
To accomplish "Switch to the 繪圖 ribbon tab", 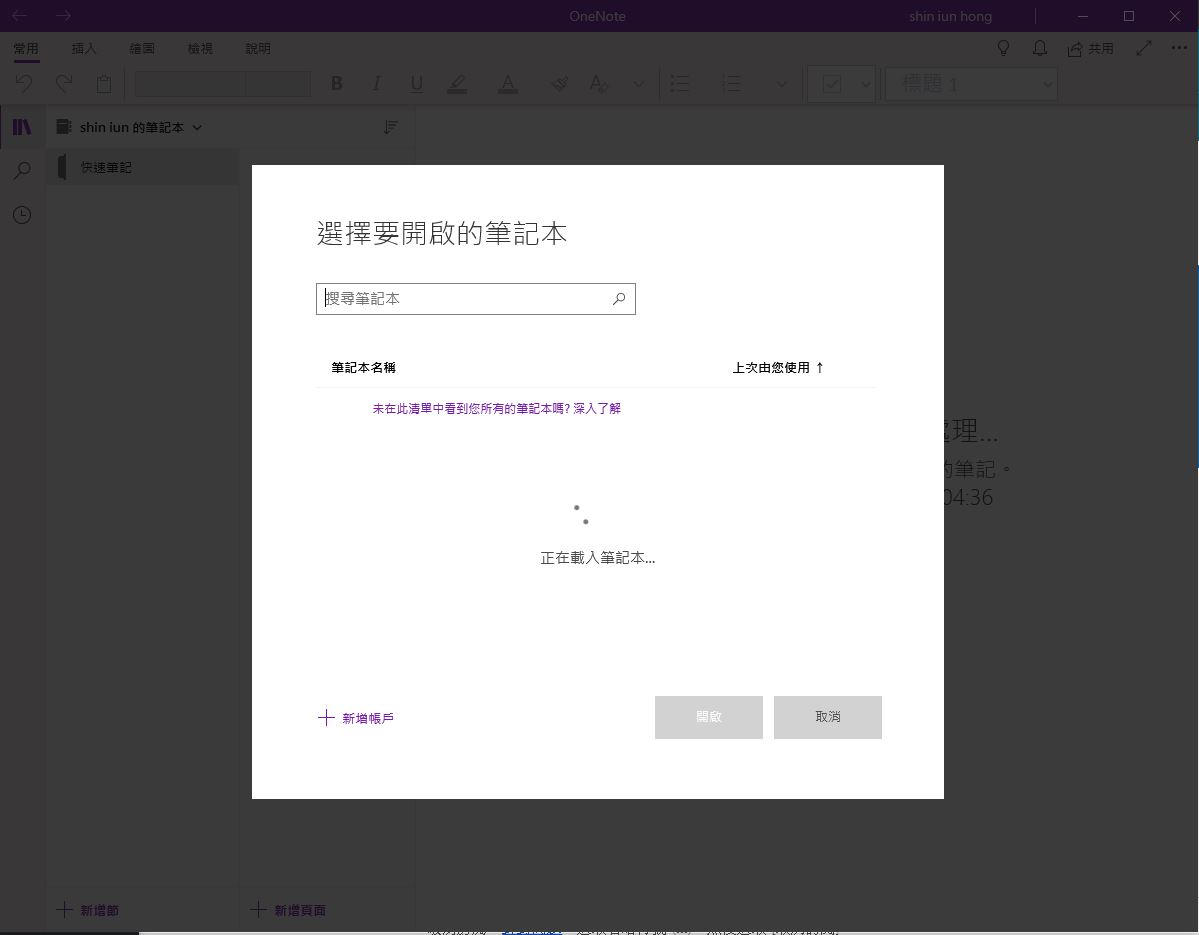I will pos(142,49).
